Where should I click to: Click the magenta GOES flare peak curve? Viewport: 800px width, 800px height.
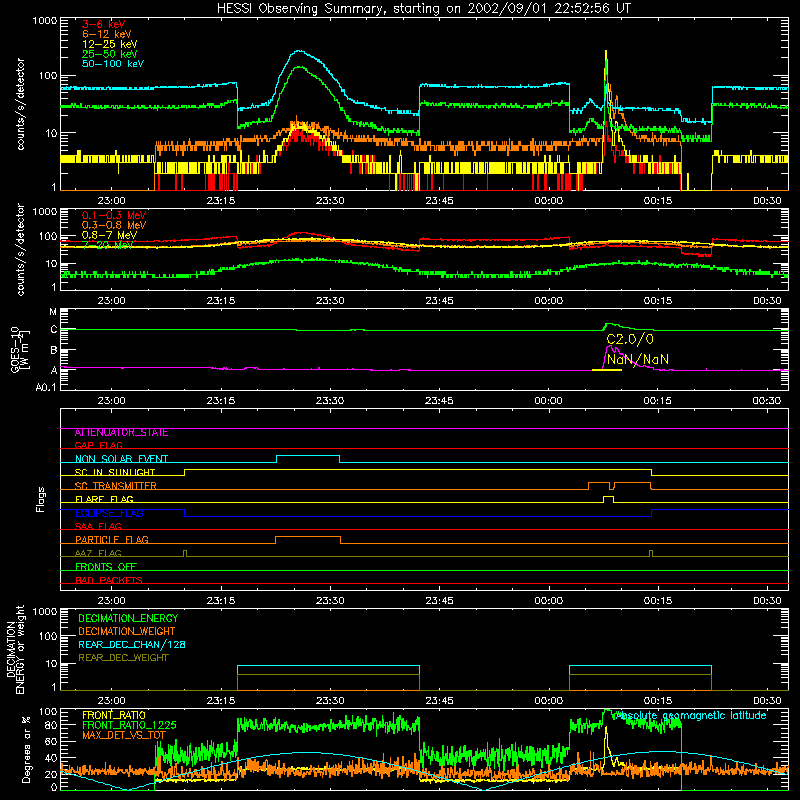point(611,347)
